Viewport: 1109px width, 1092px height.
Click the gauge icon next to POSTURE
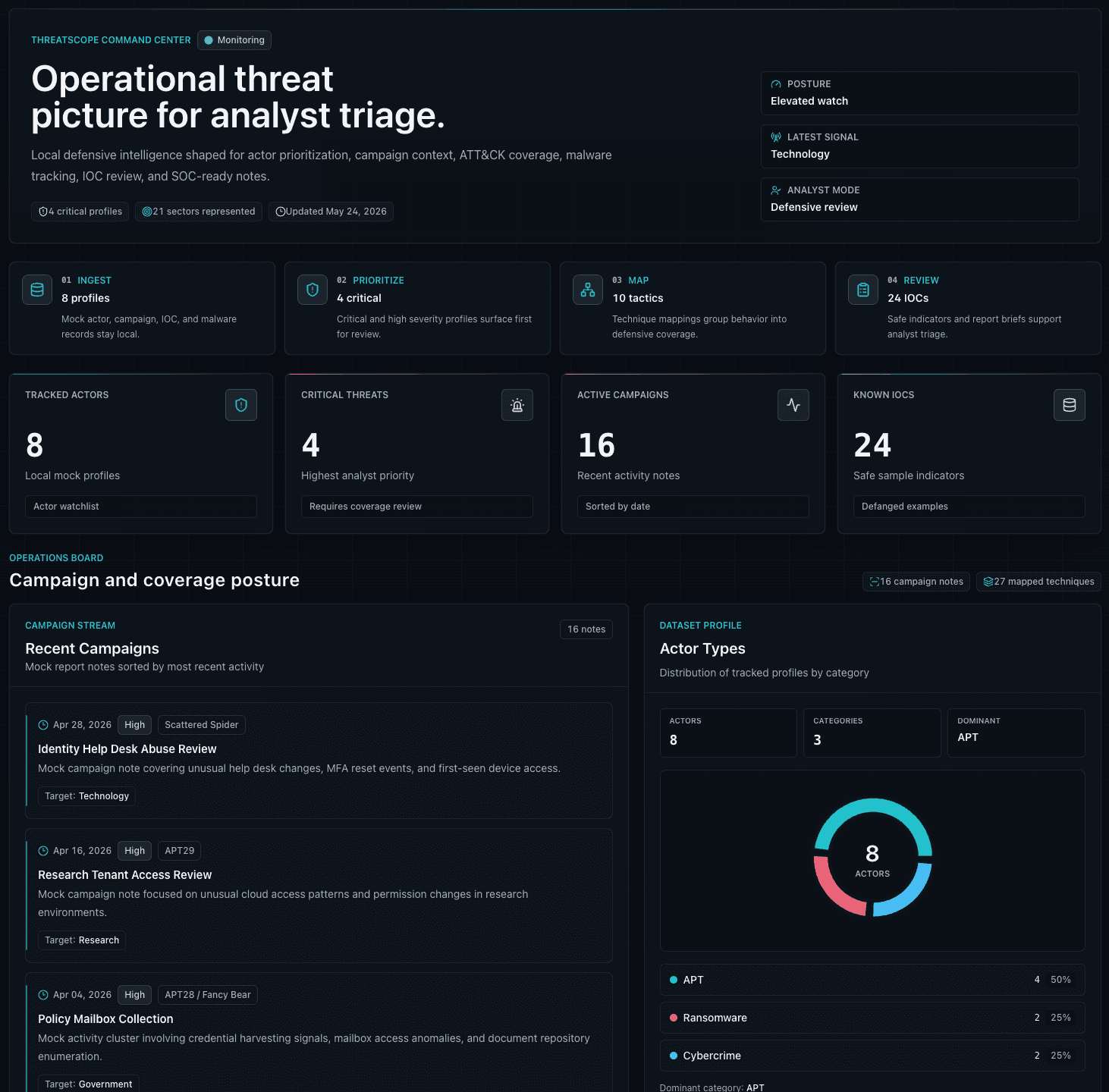click(x=776, y=84)
